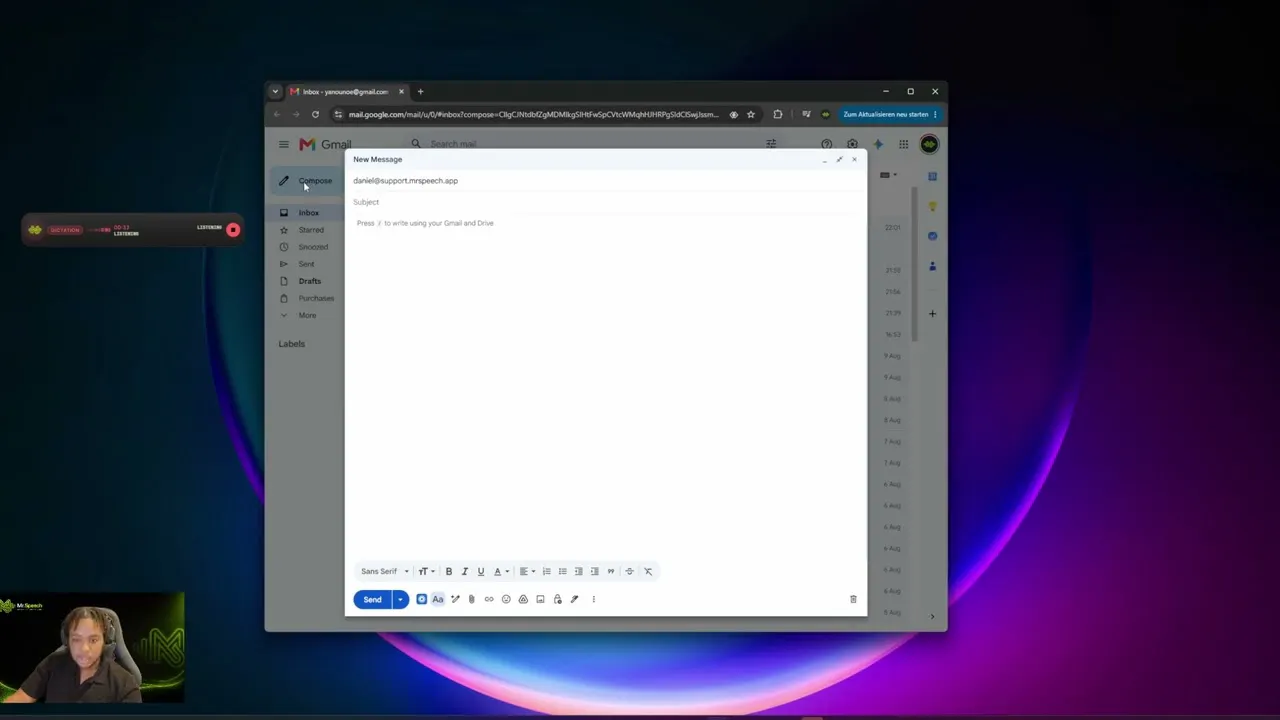Screen dimensions: 1280x720
Task: Toggle underline formatting in compose toolbar
Action: point(480,571)
